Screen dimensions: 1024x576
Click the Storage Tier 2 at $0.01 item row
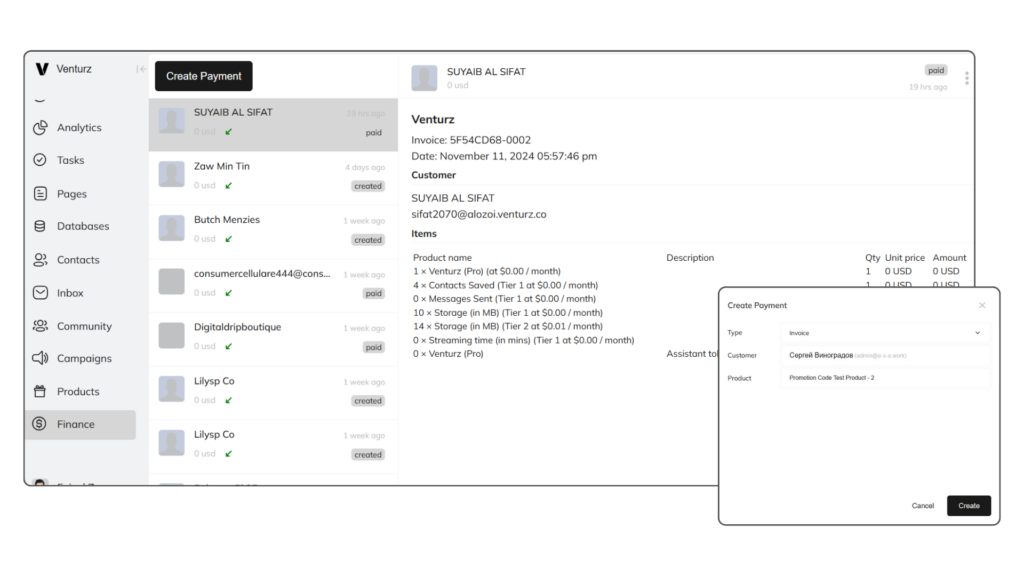click(x=507, y=326)
